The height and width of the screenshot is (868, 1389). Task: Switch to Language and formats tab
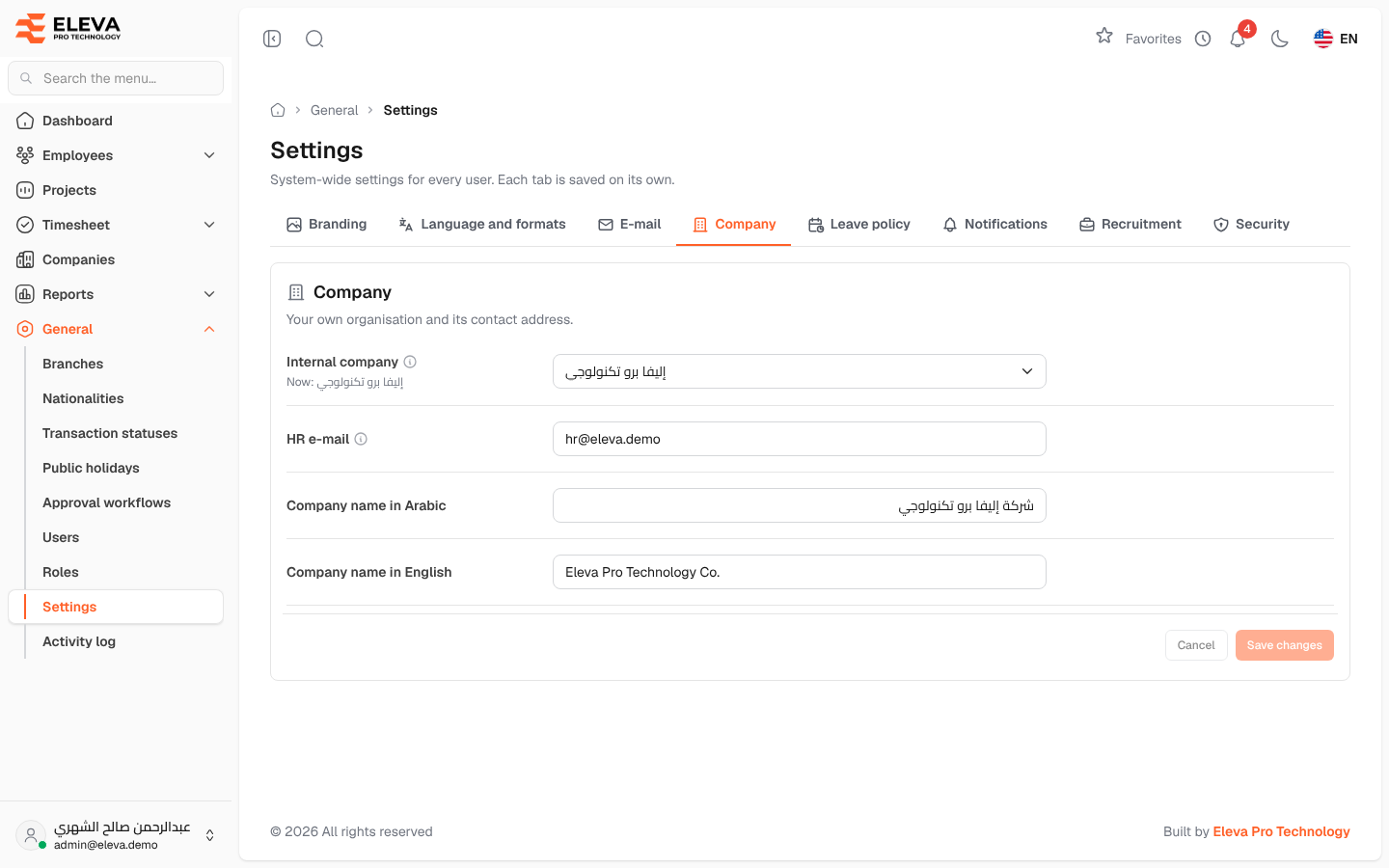tap(482, 224)
